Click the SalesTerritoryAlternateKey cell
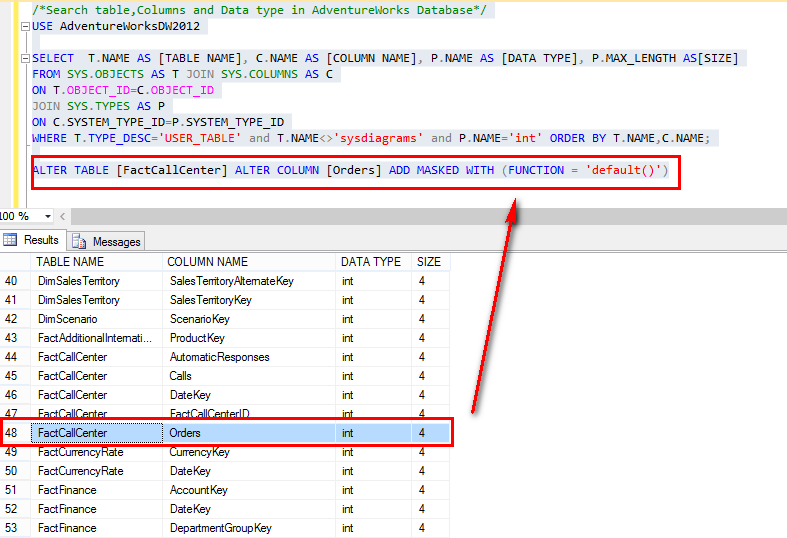This screenshot has height=538, width=787. (x=249, y=281)
